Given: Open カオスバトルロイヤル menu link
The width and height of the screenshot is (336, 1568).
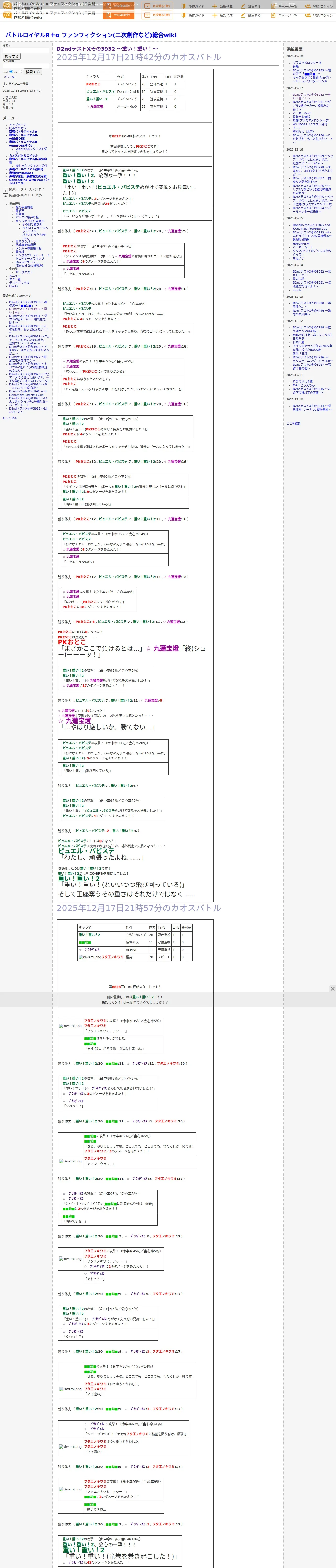Looking at the screenshot, I should [23, 156].
